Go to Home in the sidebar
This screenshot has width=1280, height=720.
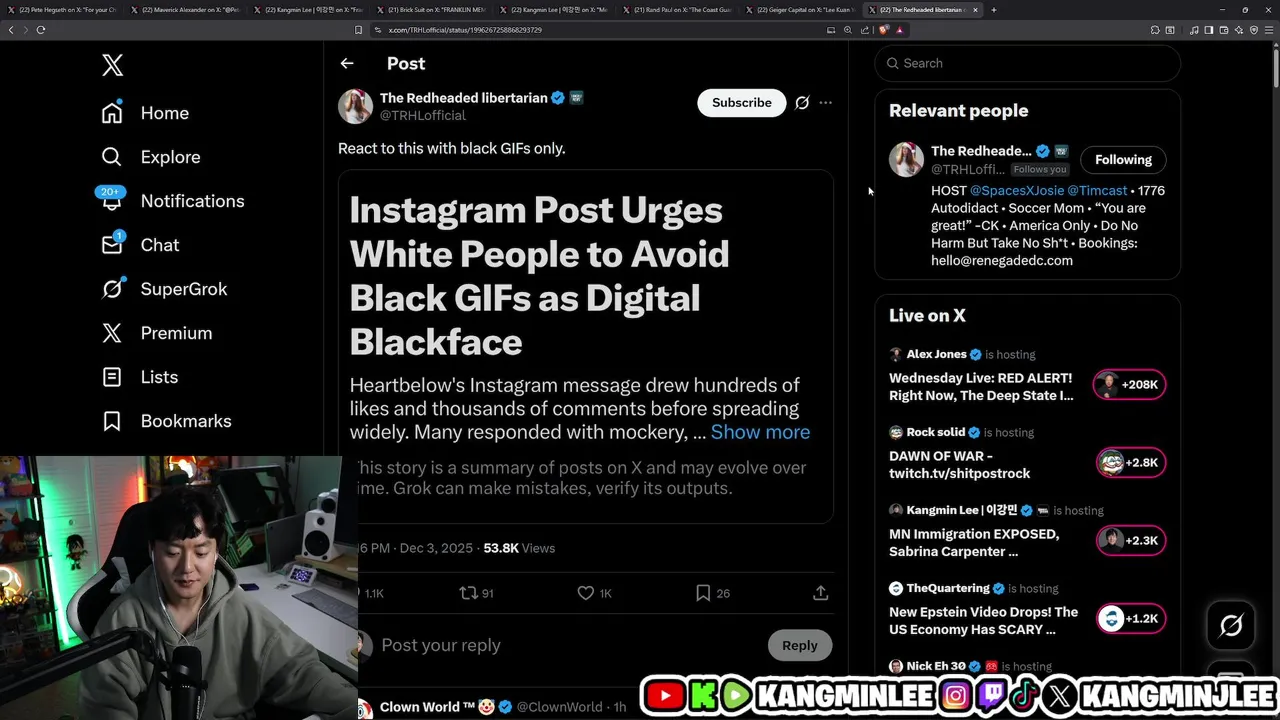[145, 113]
